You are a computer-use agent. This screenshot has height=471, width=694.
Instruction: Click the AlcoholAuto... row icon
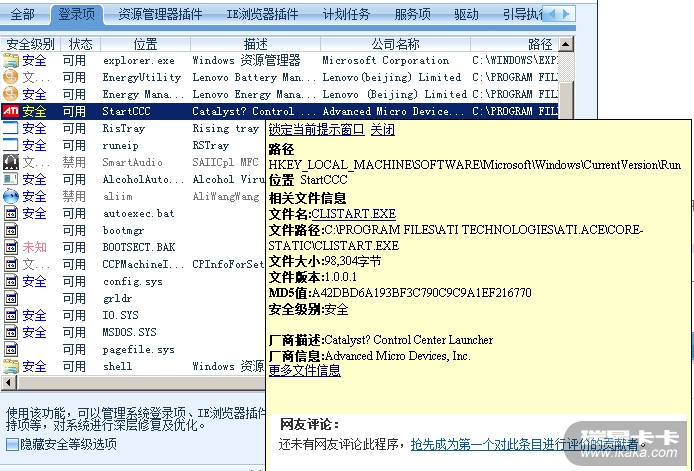point(11,179)
